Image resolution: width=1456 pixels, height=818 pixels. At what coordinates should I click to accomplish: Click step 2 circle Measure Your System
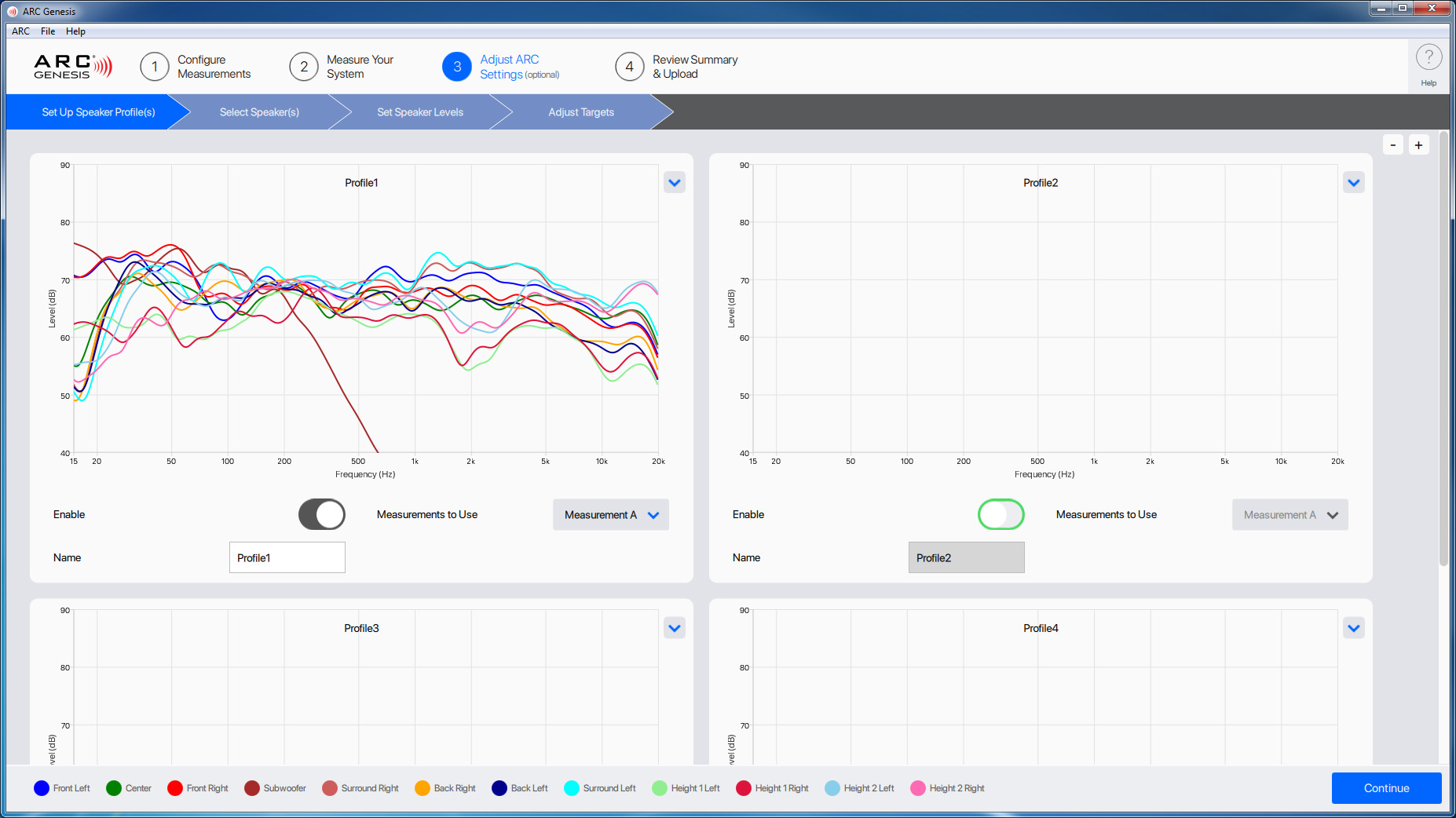click(304, 67)
